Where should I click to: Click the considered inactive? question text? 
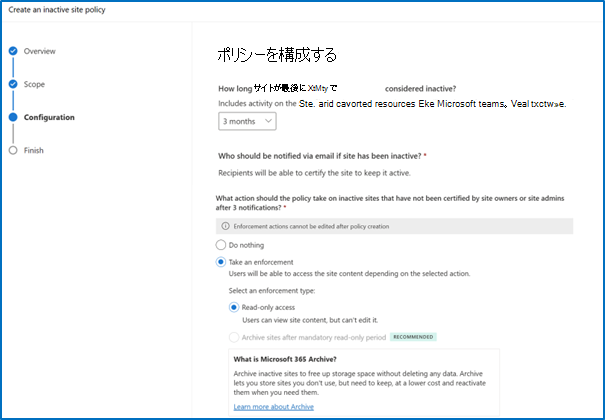(x=420, y=89)
